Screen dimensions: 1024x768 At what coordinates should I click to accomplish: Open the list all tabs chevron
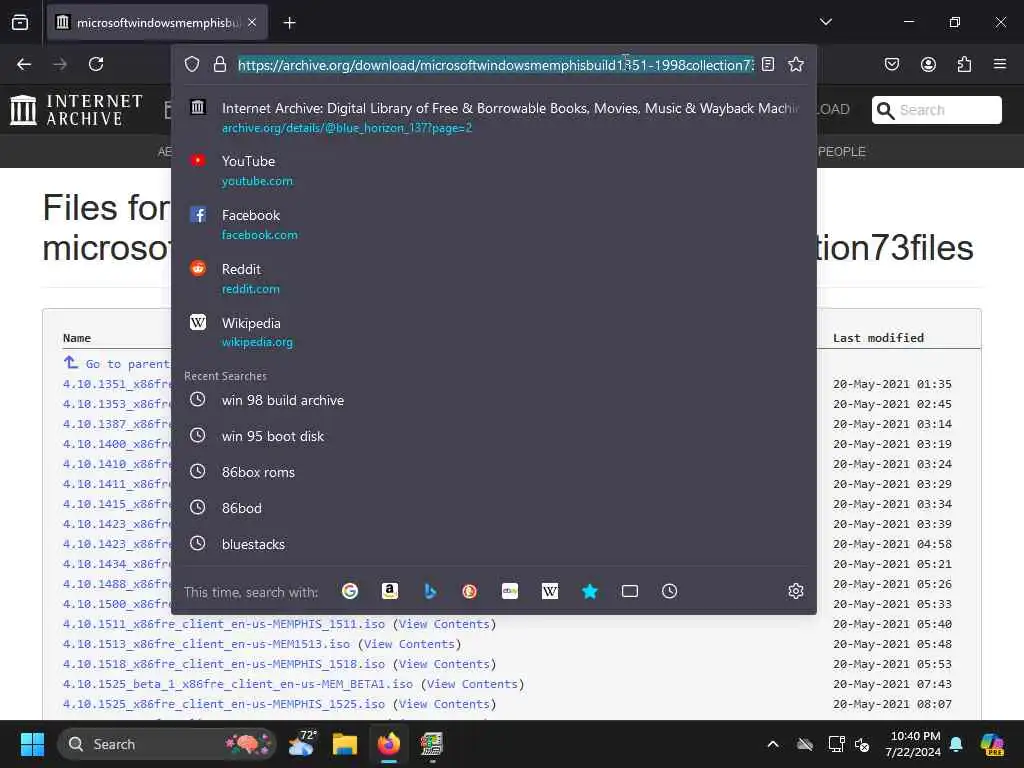pos(825,22)
